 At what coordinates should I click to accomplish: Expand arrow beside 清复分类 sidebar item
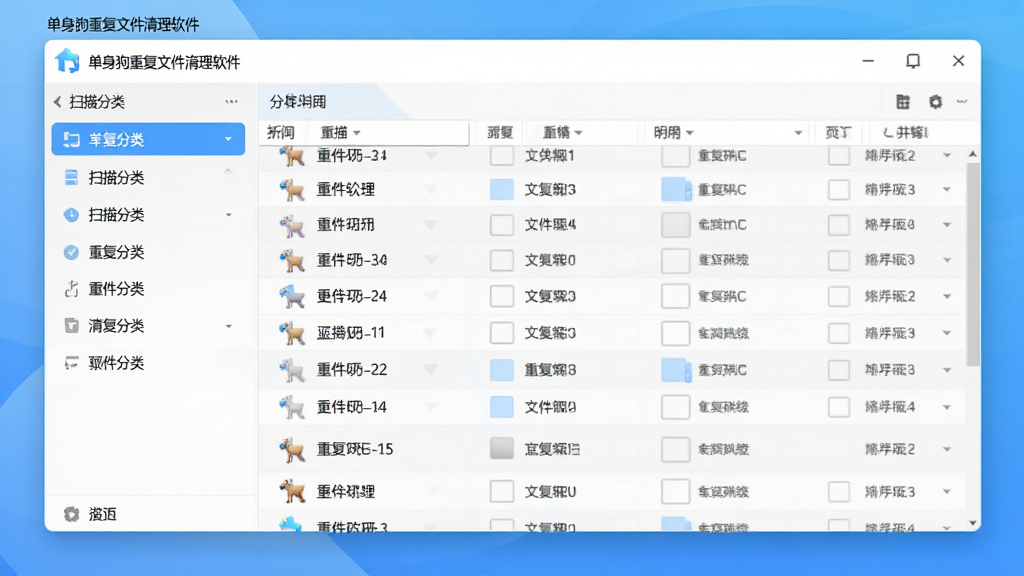pos(229,326)
